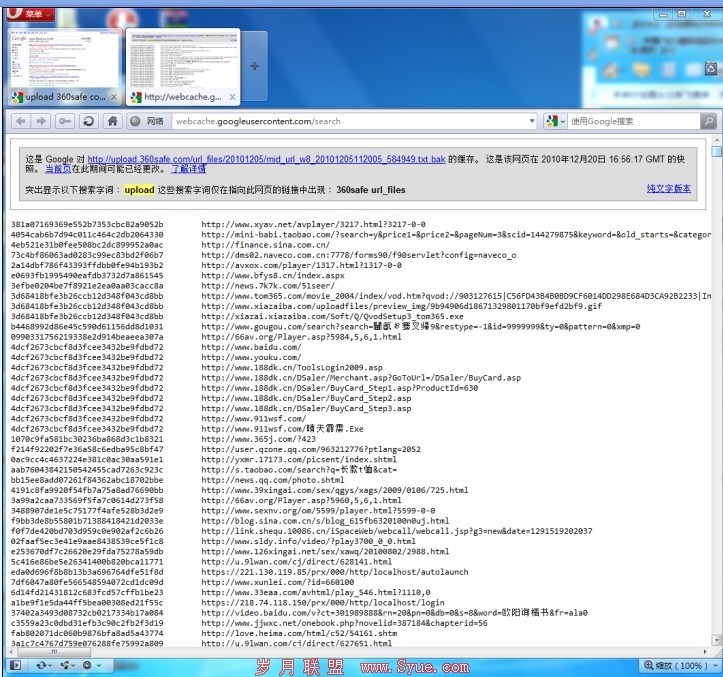Open the zoom 100% control

[679, 665]
